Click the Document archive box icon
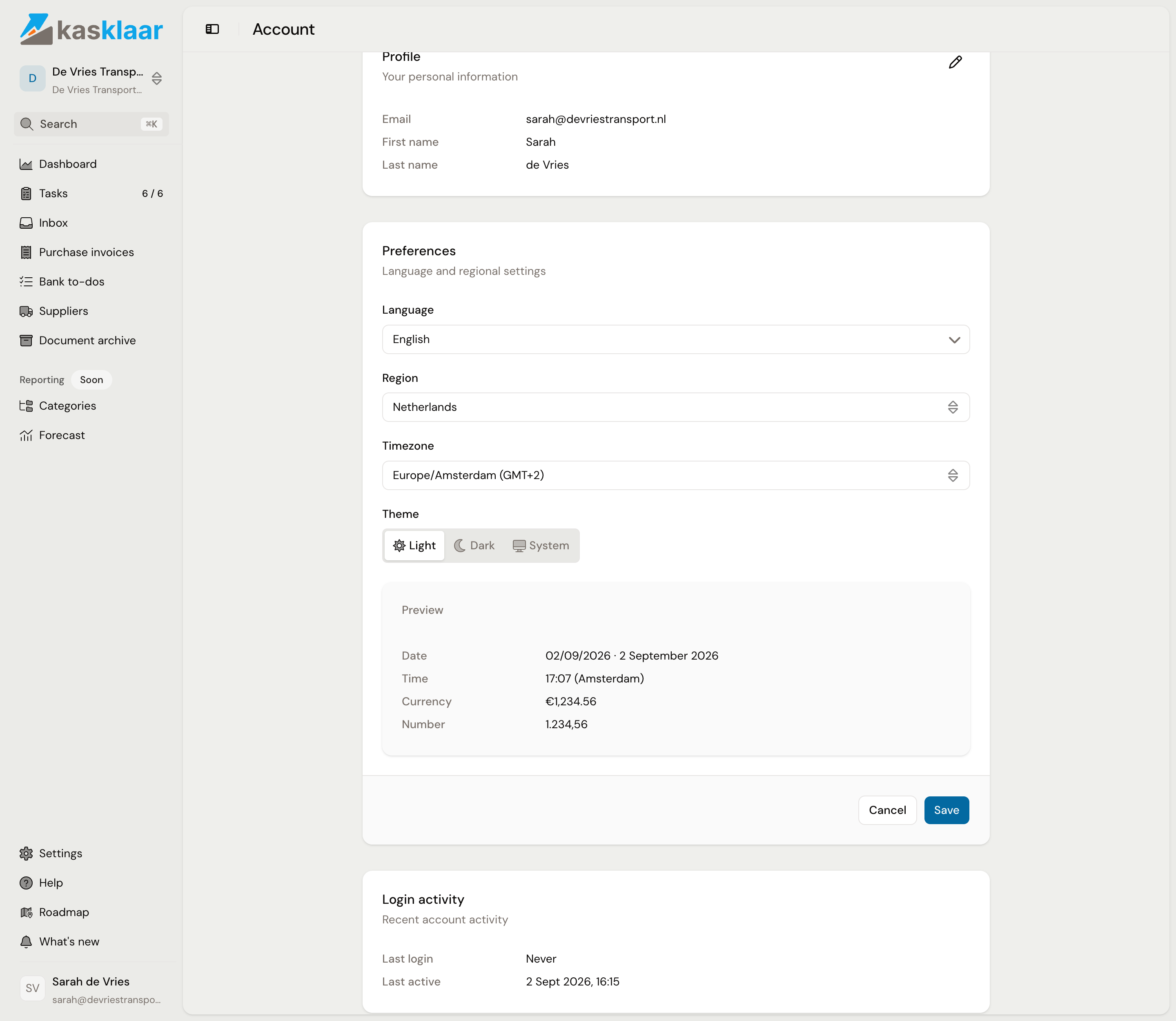Viewport: 1176px width, 1021px height. (26, 341)
